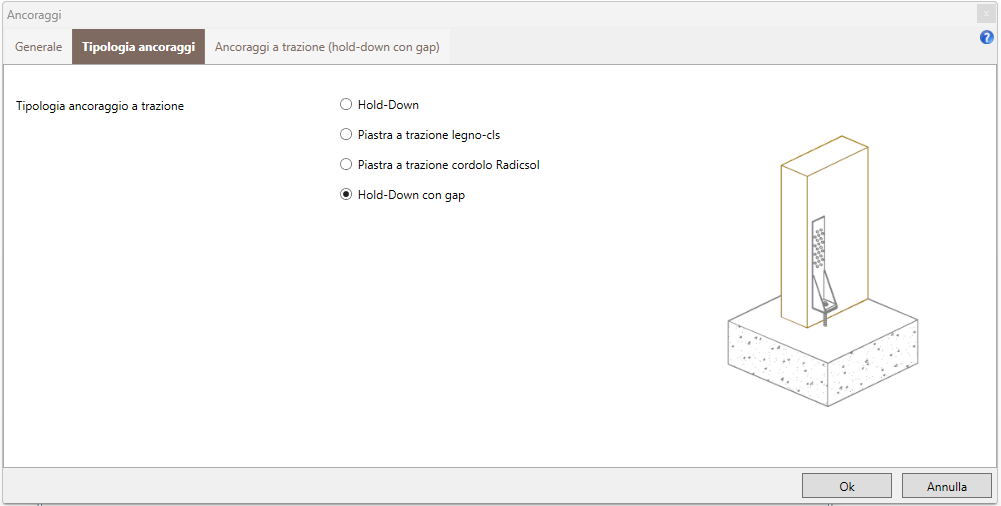Cancel using the Annulla button
The width and height of the screenshot is (1001, 506).
coord(947,486)
